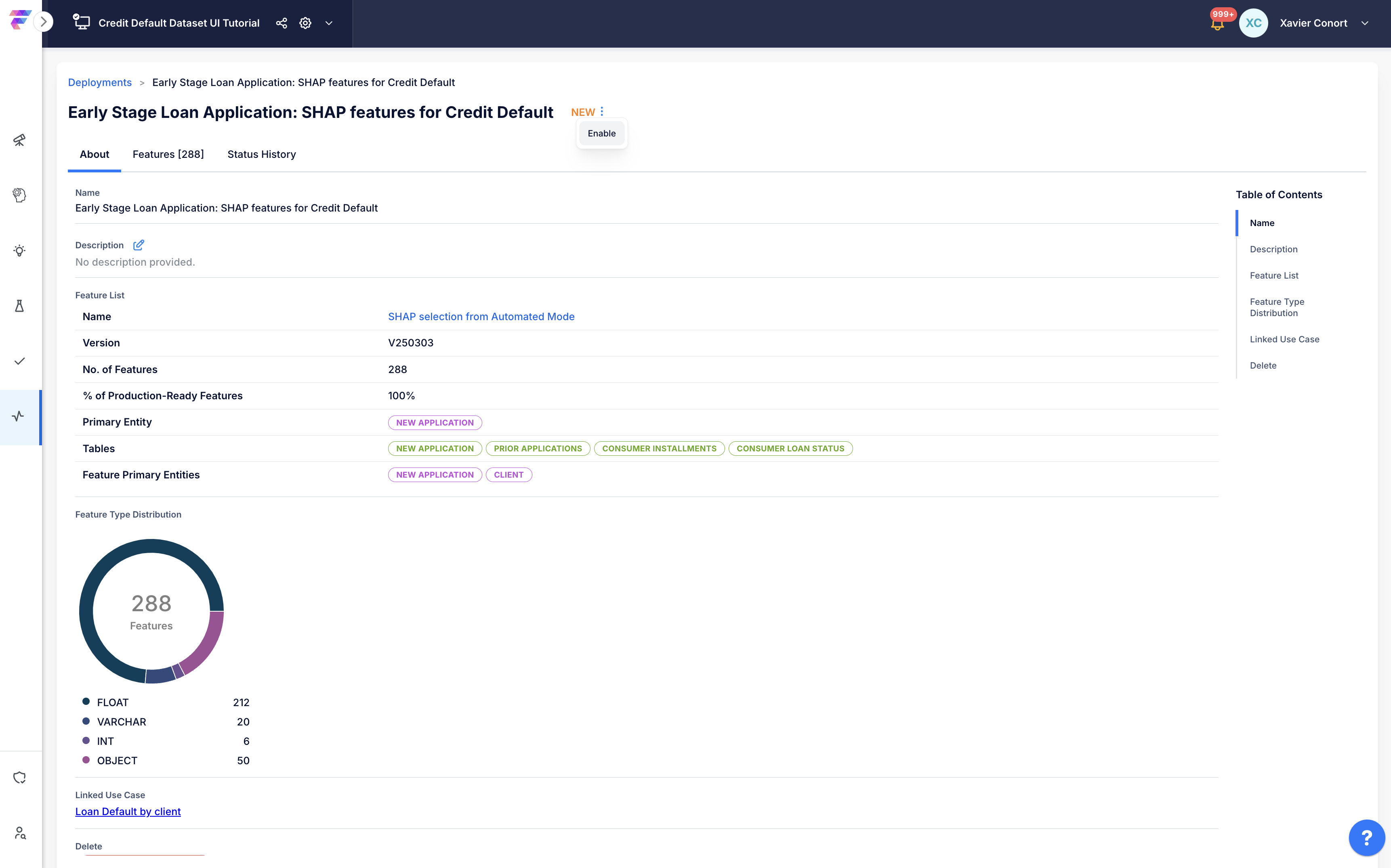The image size is (1391, 868).
Task: Open the catalog switcher dropdown chevron
Action: [x=329, y=23]
